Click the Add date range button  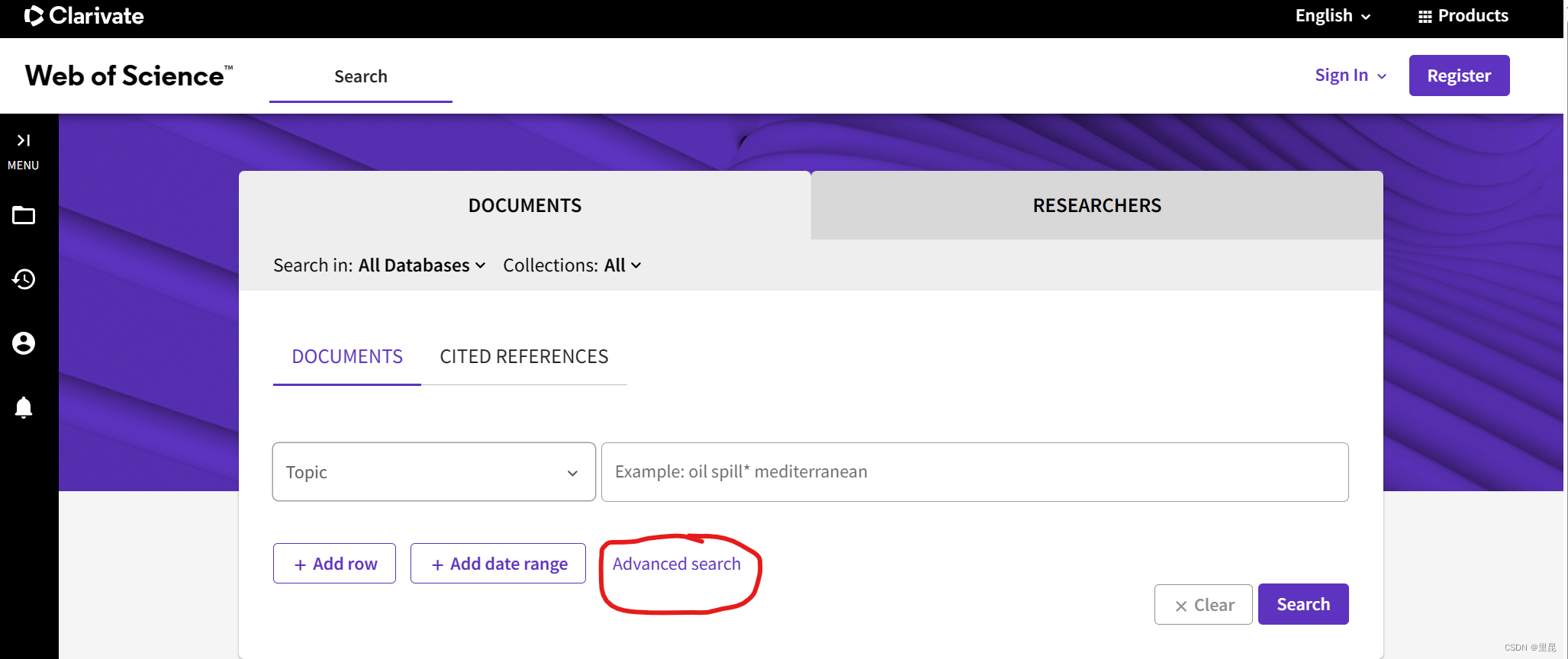pos(498,564)
